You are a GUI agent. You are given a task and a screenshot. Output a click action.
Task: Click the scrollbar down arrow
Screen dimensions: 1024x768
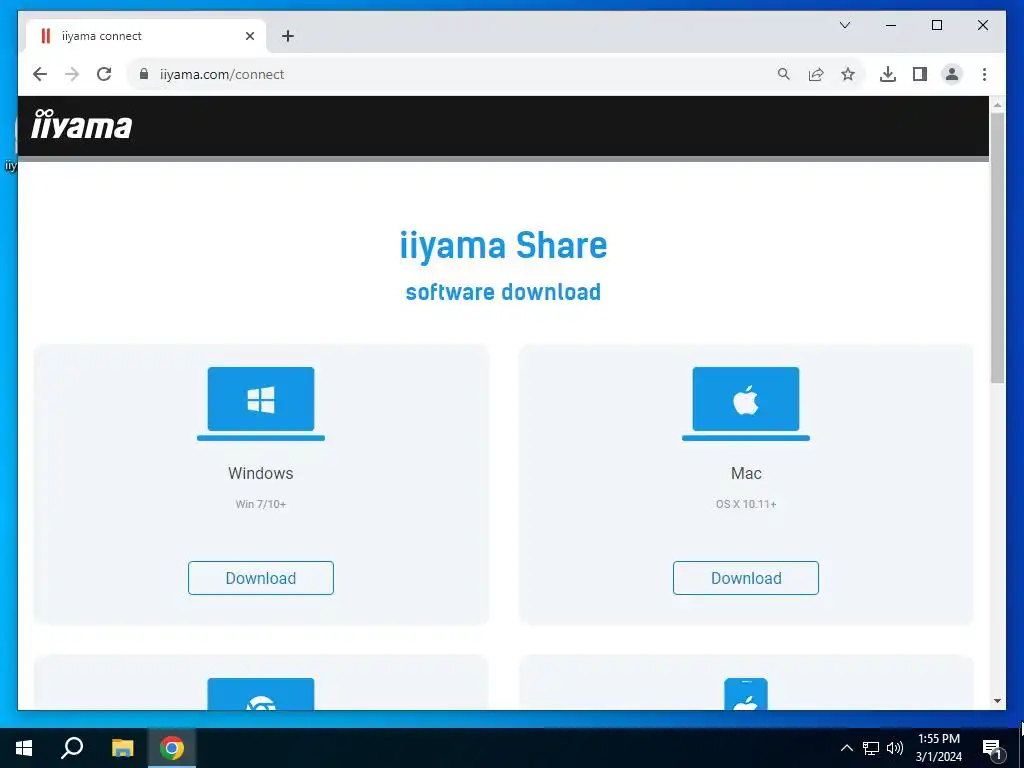click(997, 701)
